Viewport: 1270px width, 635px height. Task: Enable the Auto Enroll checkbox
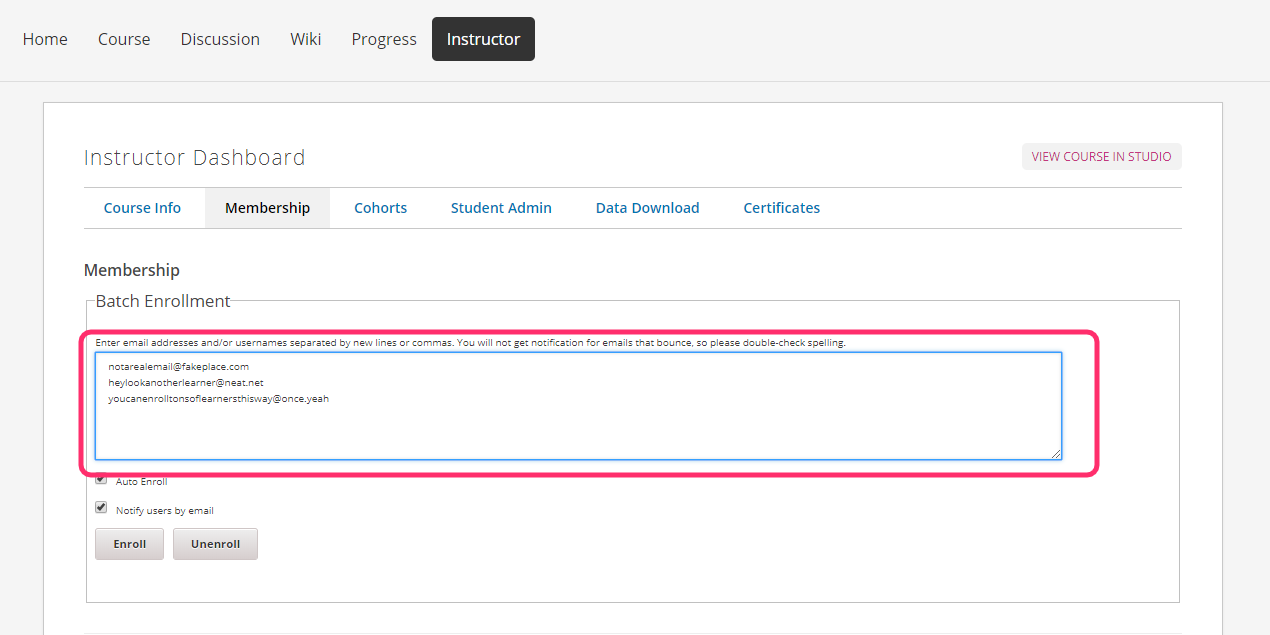tap(100, 479)
